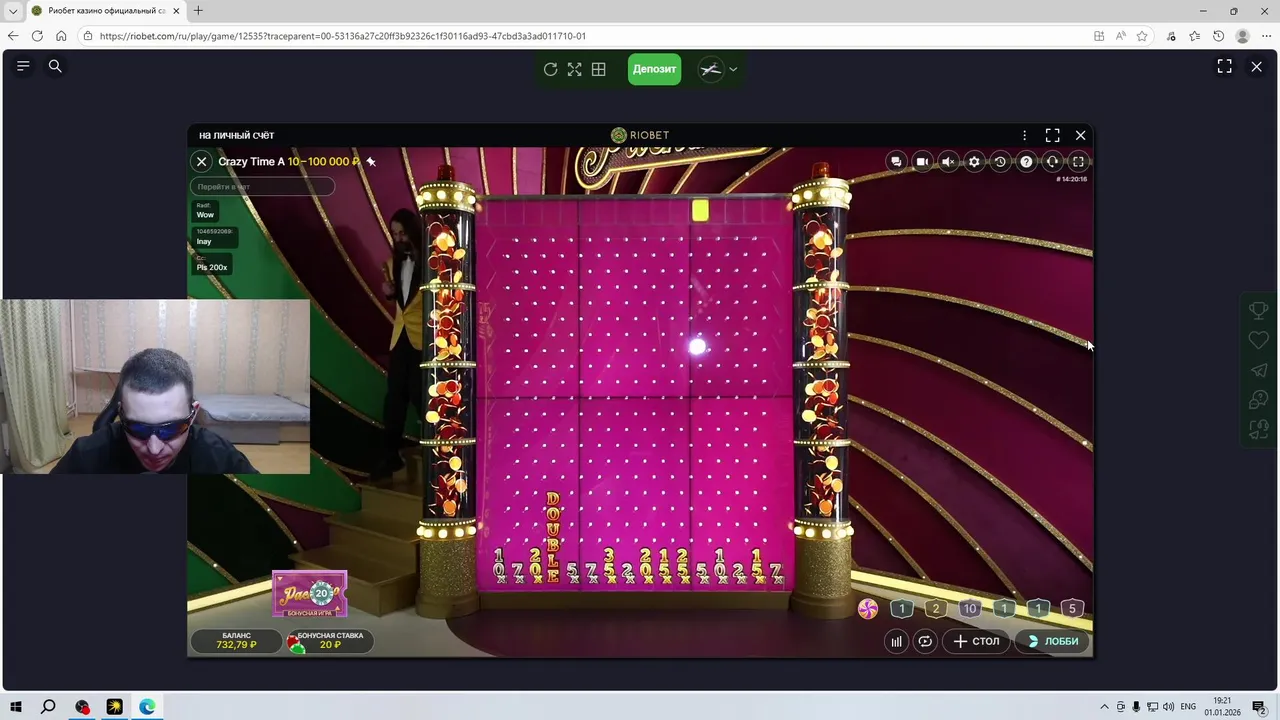Open the statistics bar chart icon
Image resolution: width=1280 pixels, height=720 pixels.
click(x=896, y=641)
